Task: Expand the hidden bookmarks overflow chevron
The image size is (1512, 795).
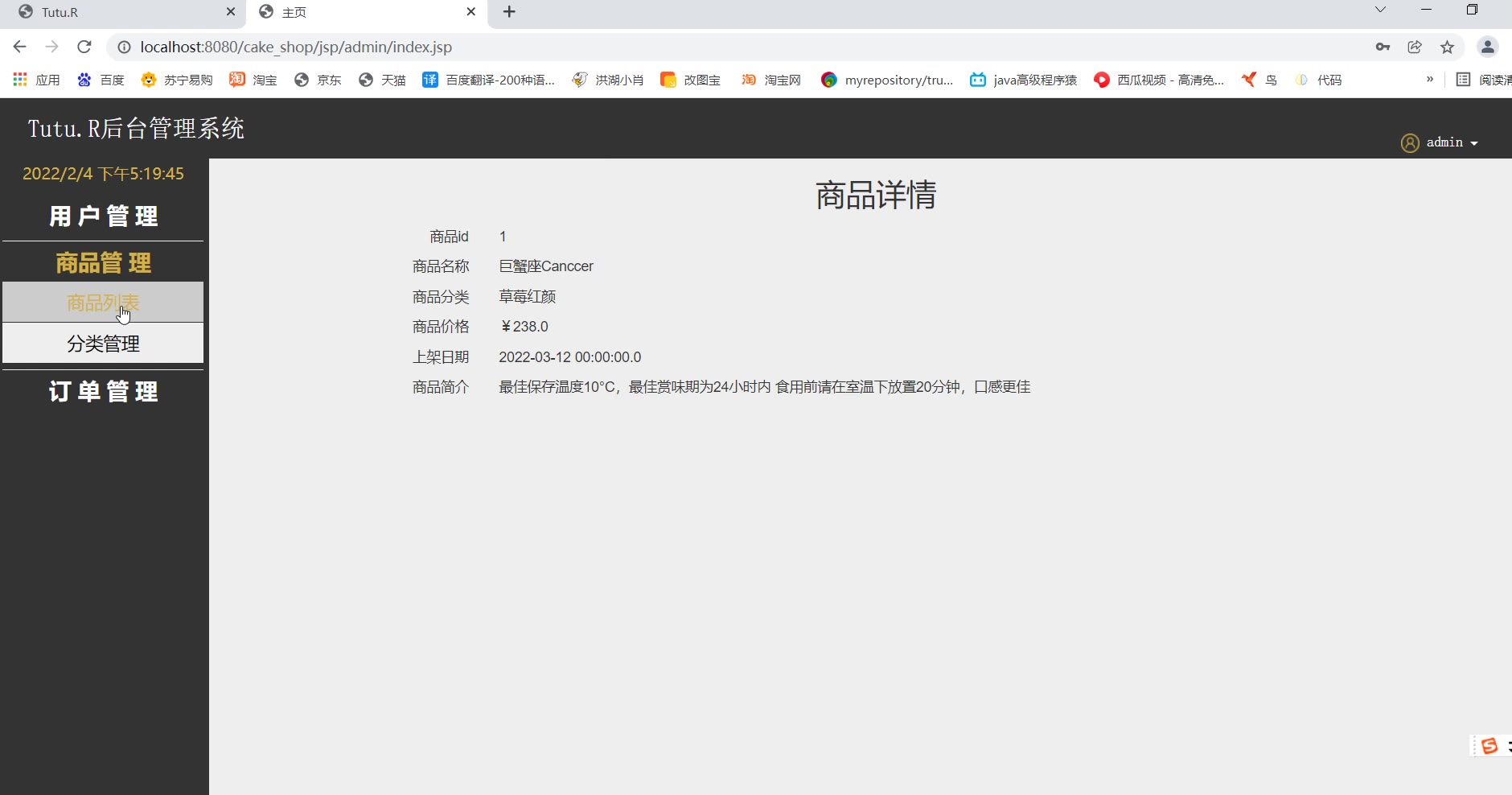Action: (1429, 79)
